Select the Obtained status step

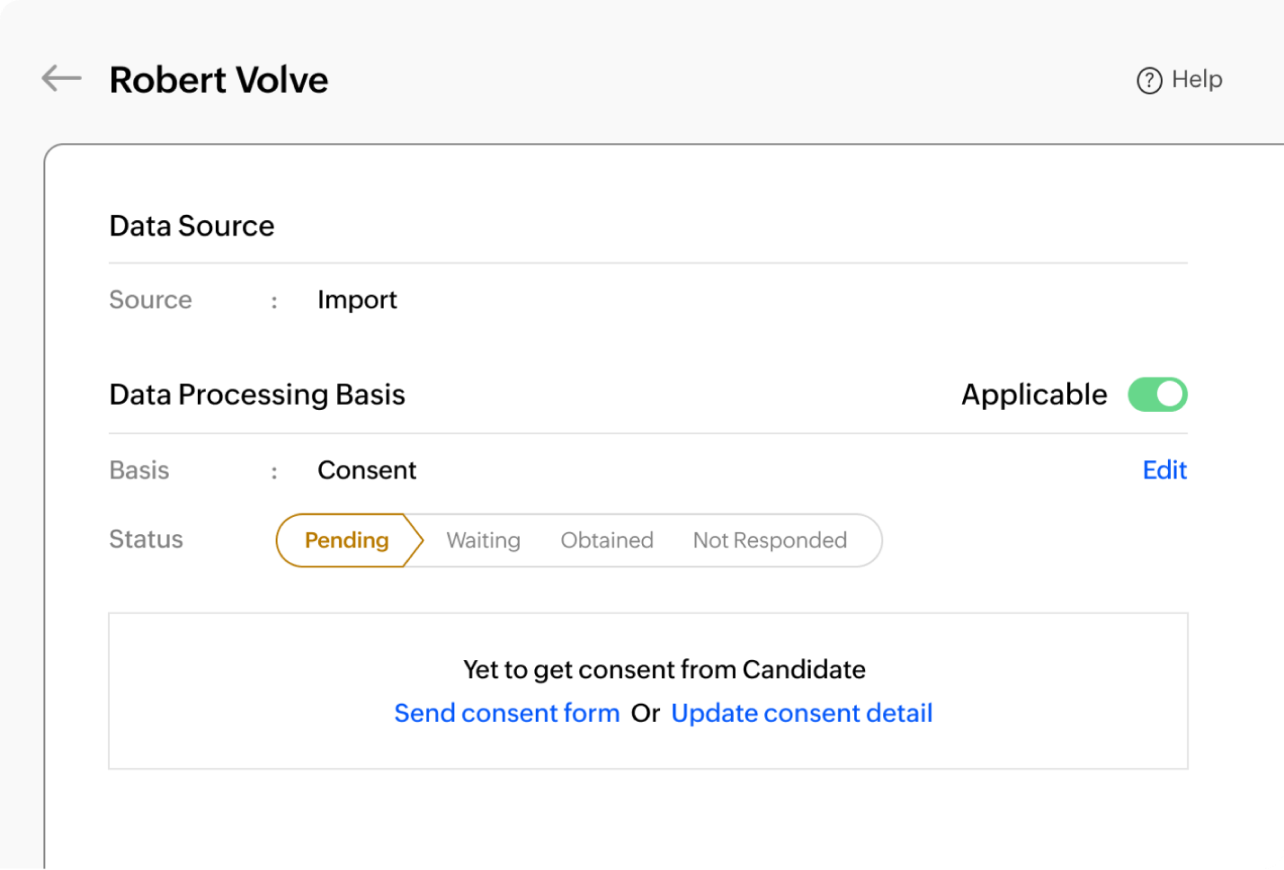(x=606, y=540)
